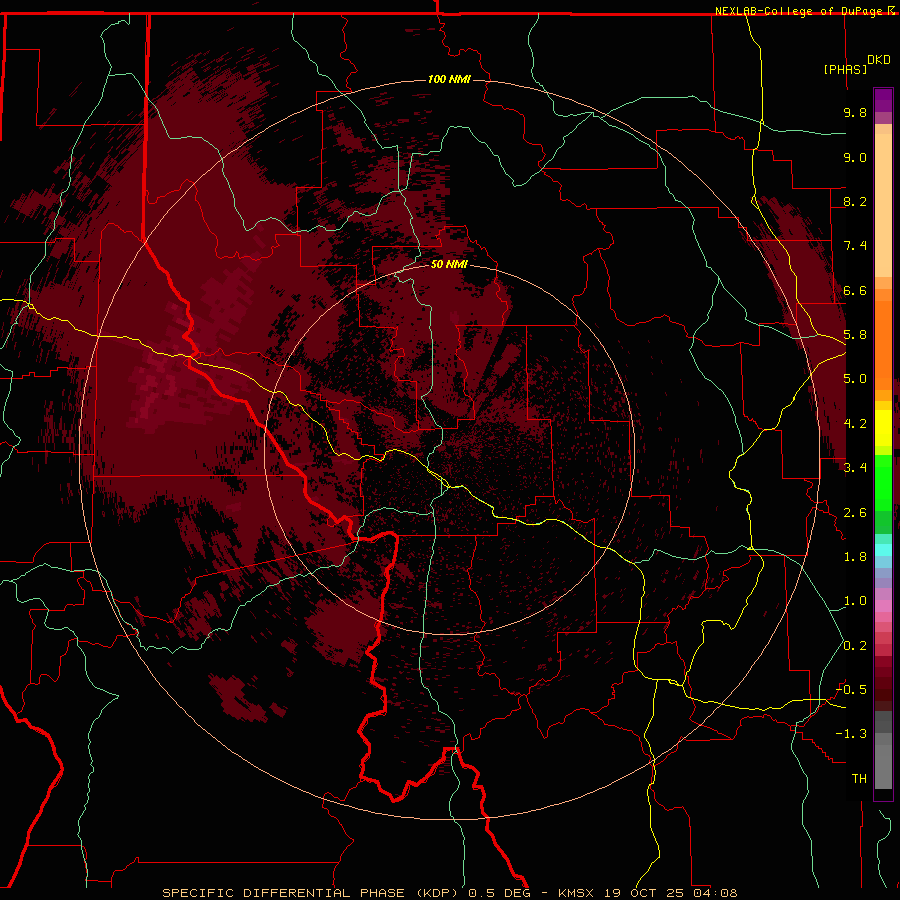Click the 1.8 scale value
This screenshot has width=900, height=900.
[x=855, y=557]
